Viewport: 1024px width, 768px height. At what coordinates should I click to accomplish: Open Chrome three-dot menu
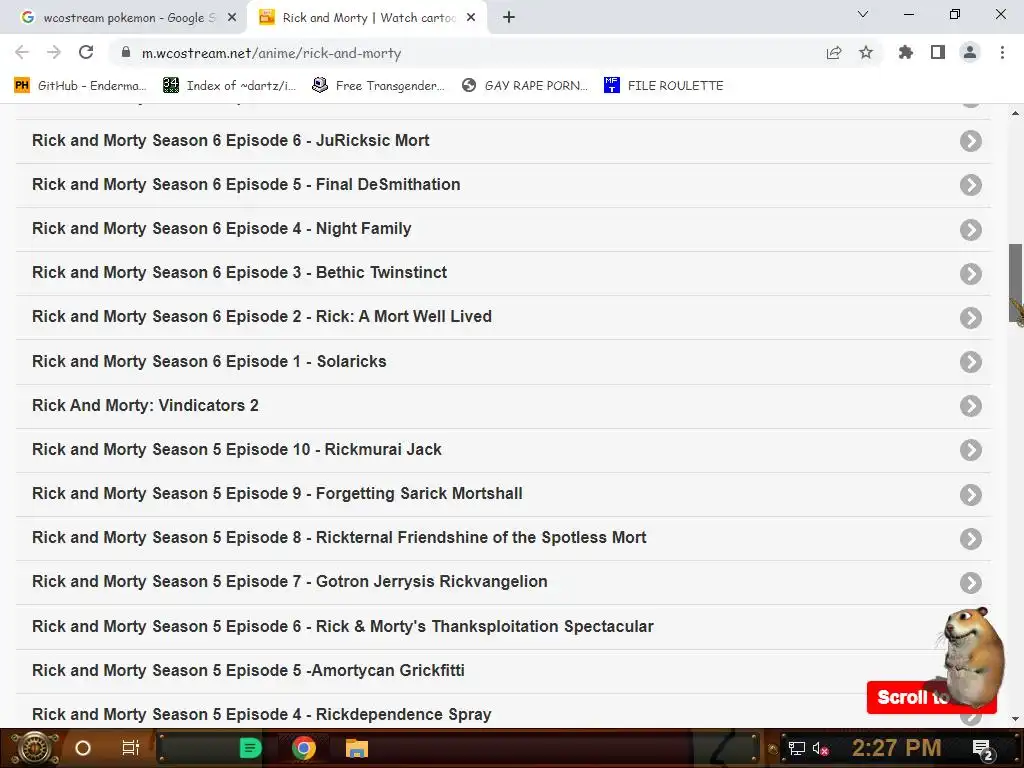pos(1002,52)
